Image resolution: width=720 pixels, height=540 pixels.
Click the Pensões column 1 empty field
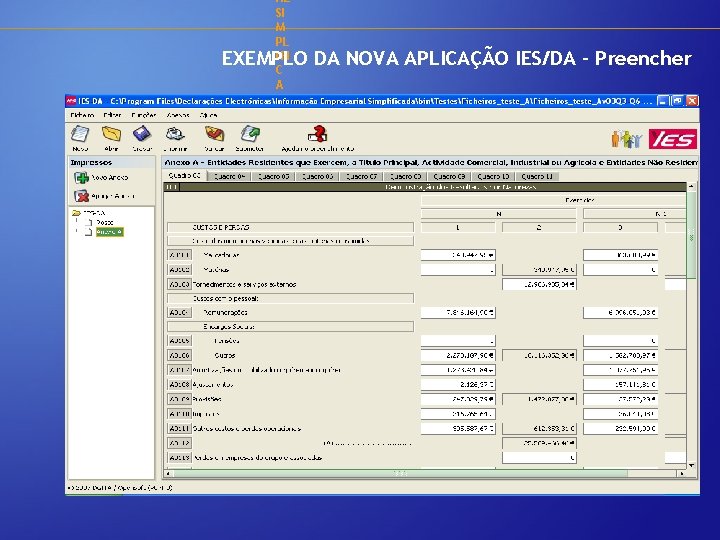[458, 341]
